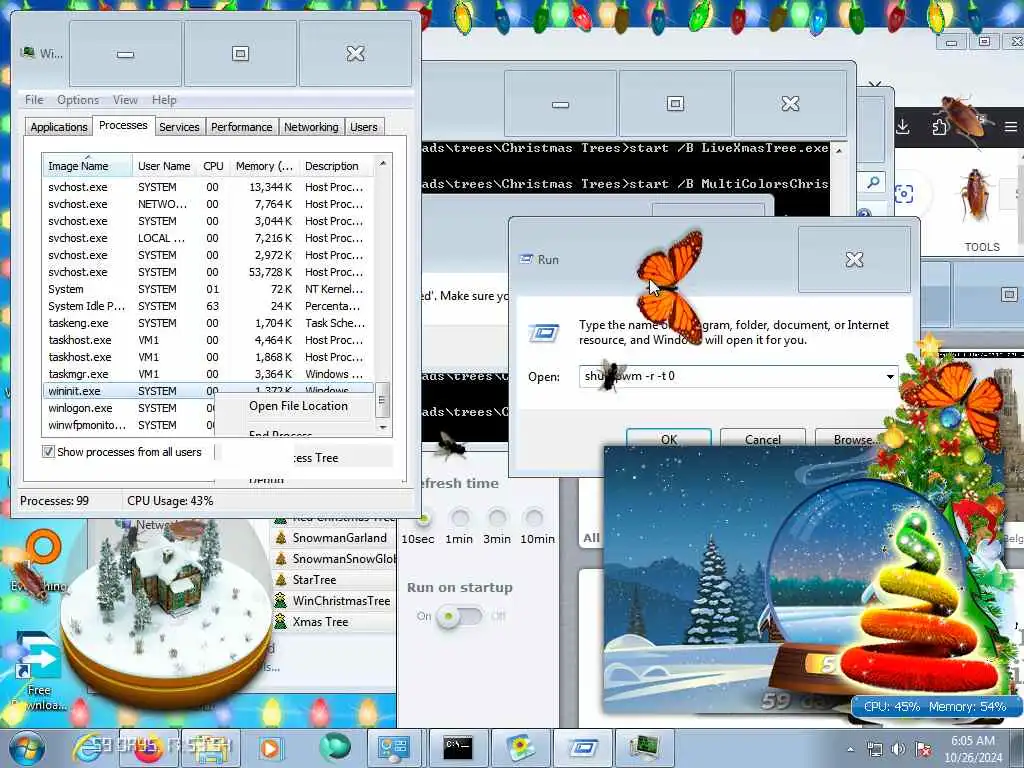Select the taskeng.exe process row

(208, 323)
